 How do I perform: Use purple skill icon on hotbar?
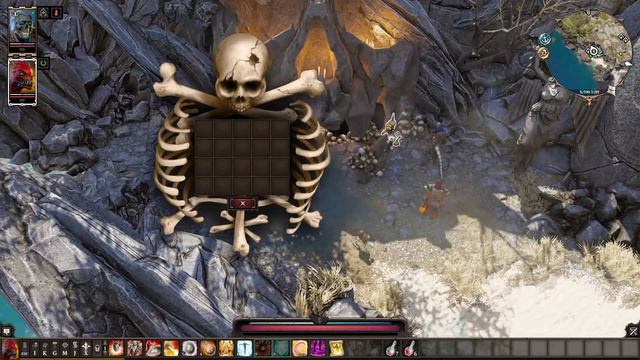click(318, 349)
